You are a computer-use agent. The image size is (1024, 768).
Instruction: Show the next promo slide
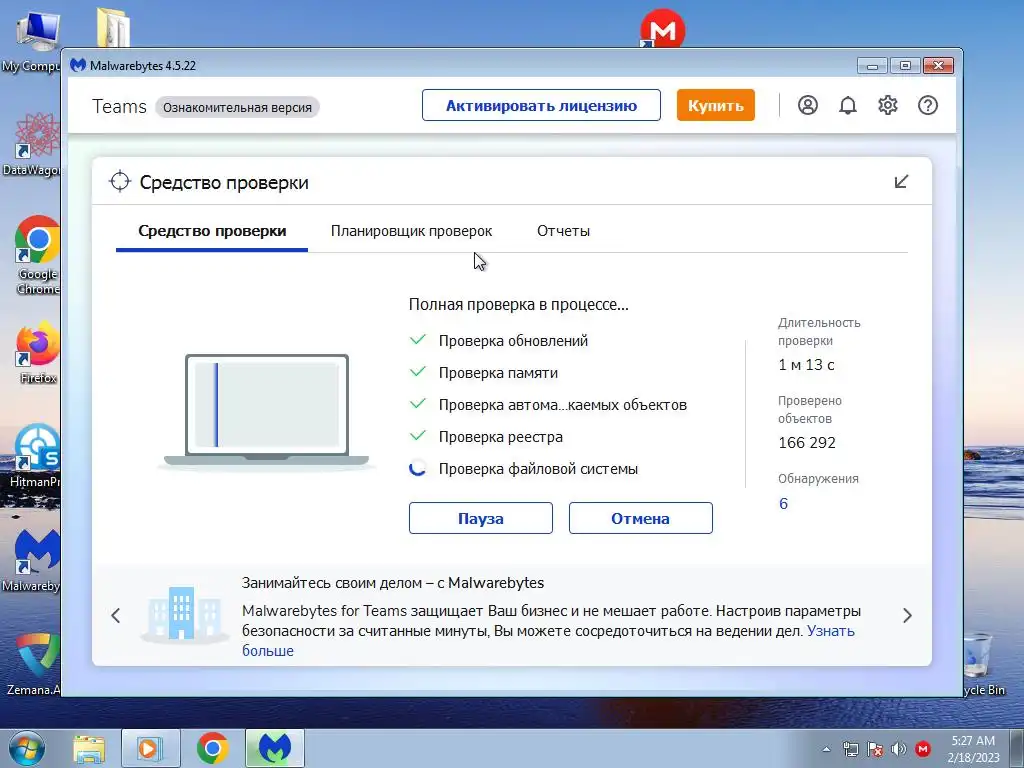point(907,615)
